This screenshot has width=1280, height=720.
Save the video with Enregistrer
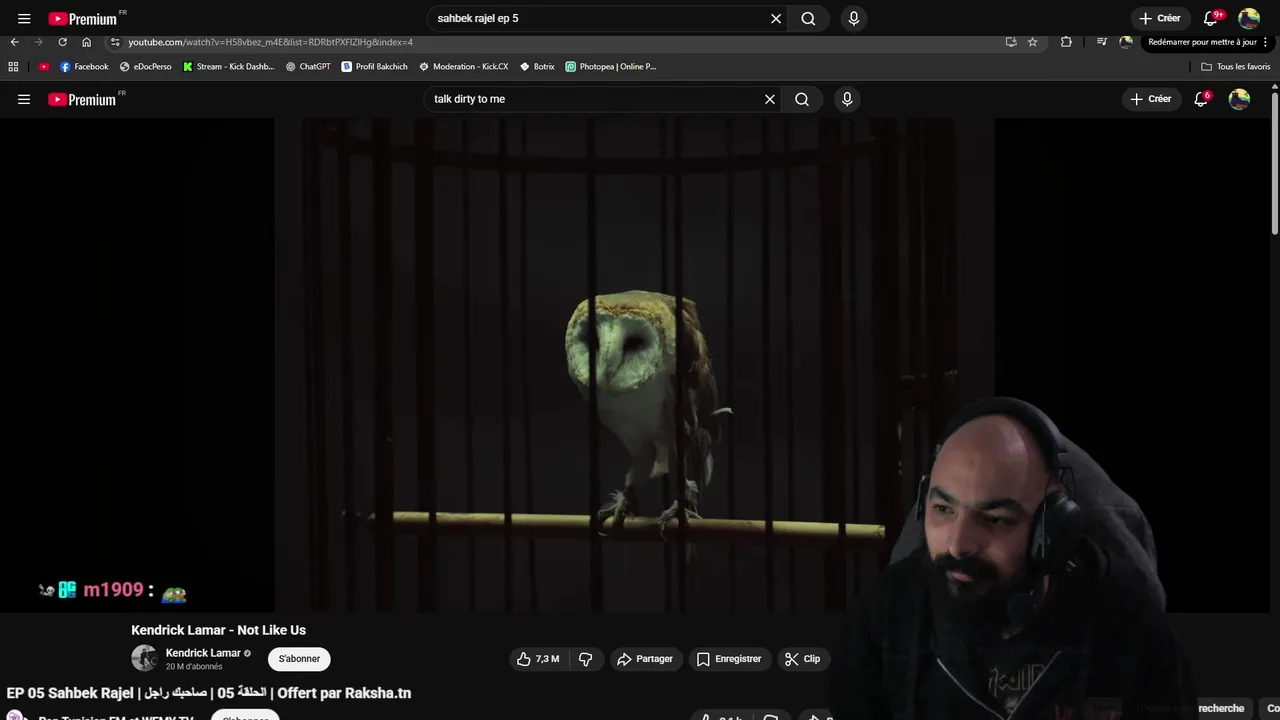[729, 659]
